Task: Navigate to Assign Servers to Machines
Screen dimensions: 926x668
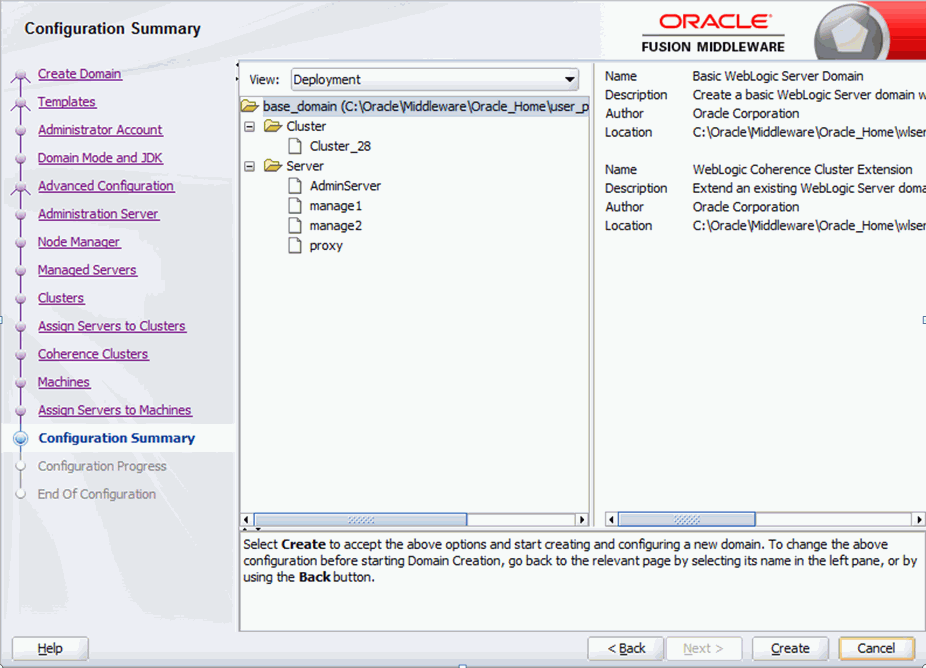Action: pos(115,410)
